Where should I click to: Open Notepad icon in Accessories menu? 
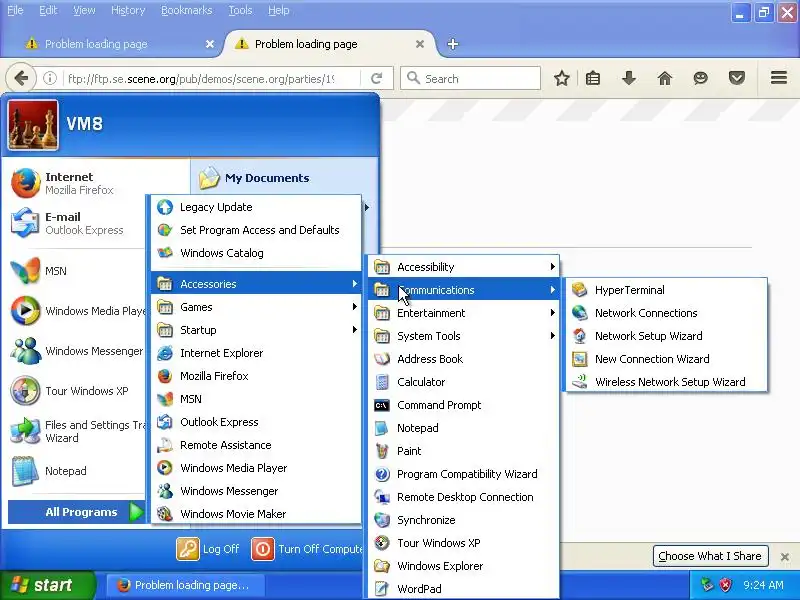(382, 428)
